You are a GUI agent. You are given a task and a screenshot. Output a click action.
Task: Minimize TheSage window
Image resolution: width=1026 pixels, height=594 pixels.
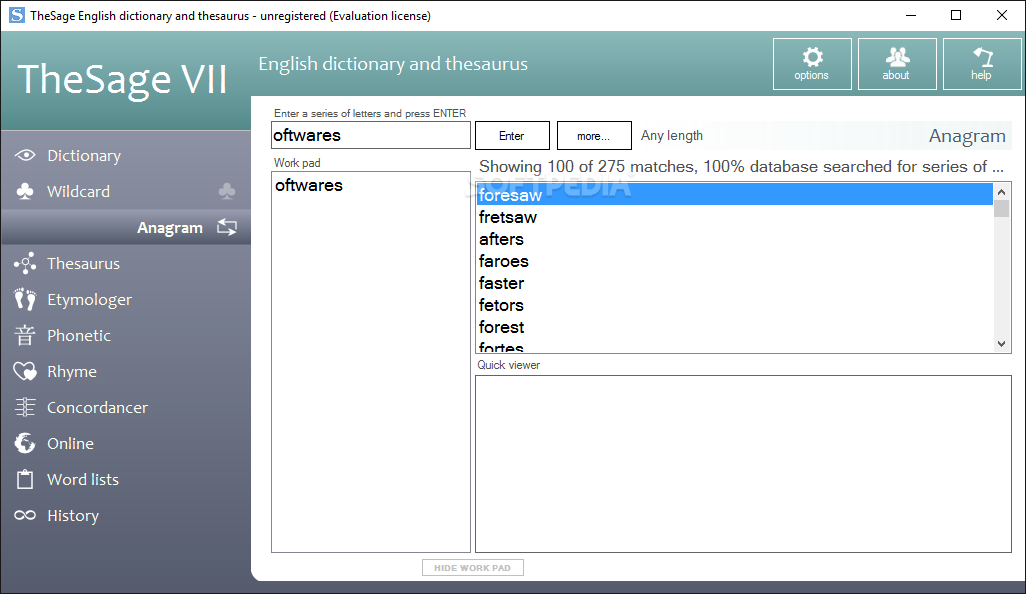(x=911, y=15)
